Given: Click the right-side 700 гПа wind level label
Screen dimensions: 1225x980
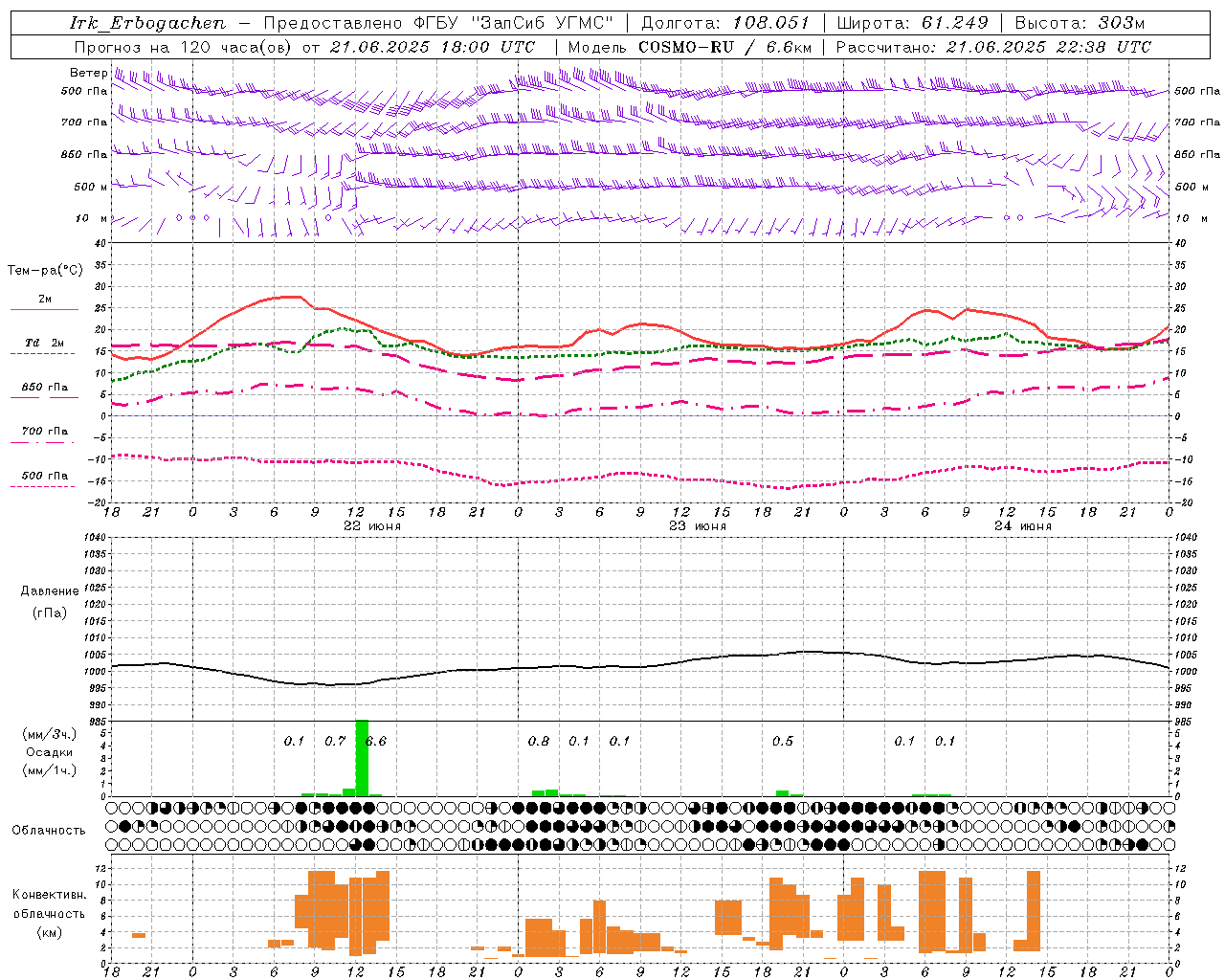Looking at the screenshot, I should [x=1197, y=122].
